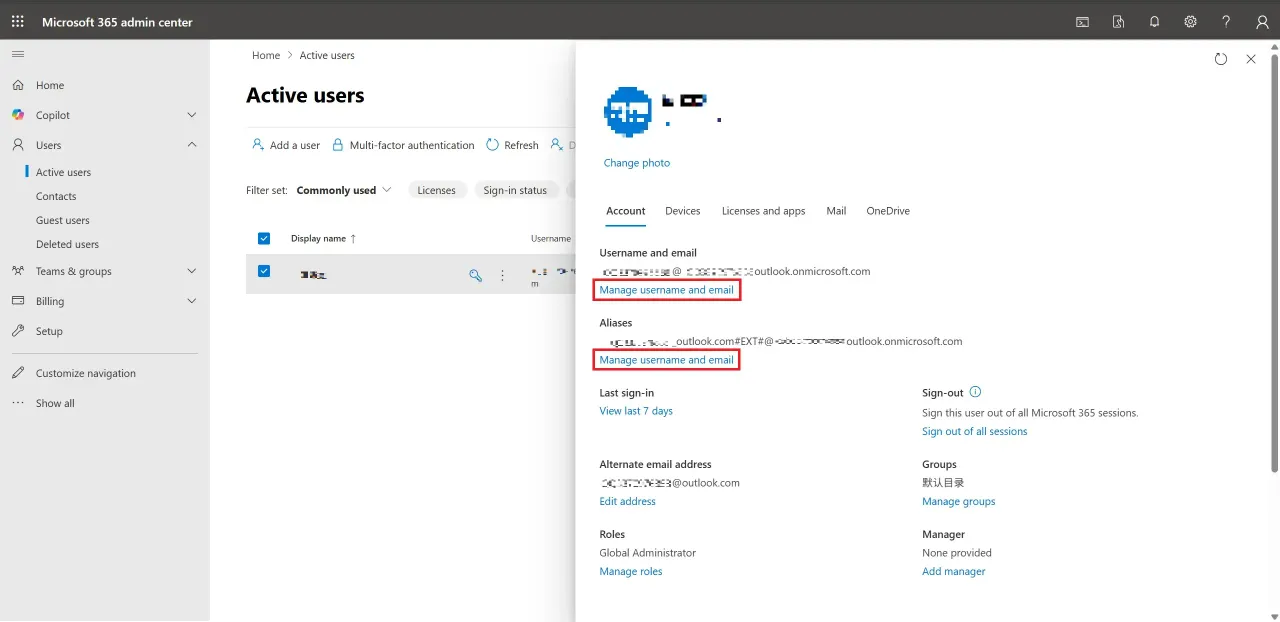Click the Show all ellipsis icon
The image size is (1280, 622).
pos(18,403)
